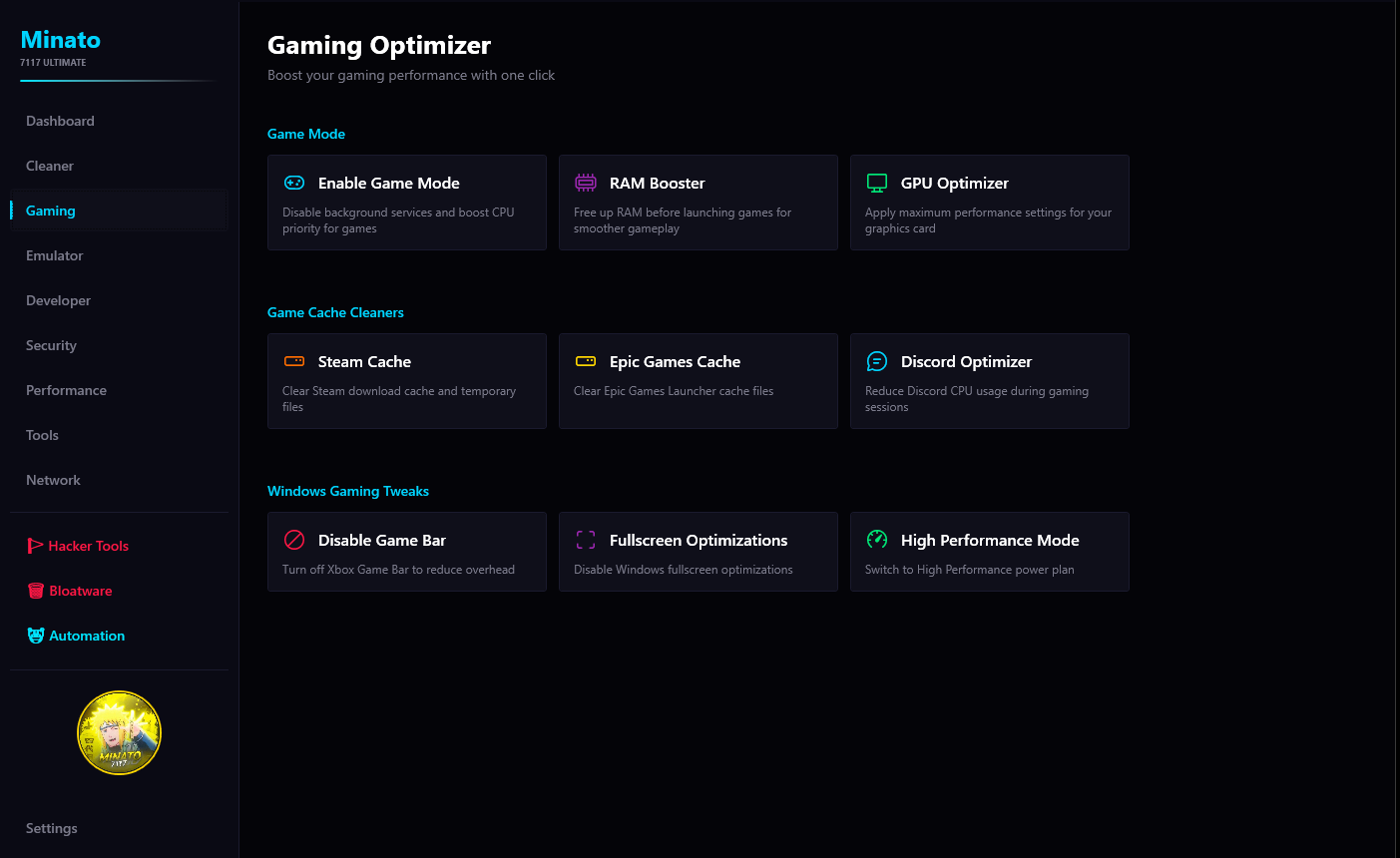Click the red flag Hacker Tools icon
Viewport: 1400px width, 858px height.
click(x=35, y=546)
